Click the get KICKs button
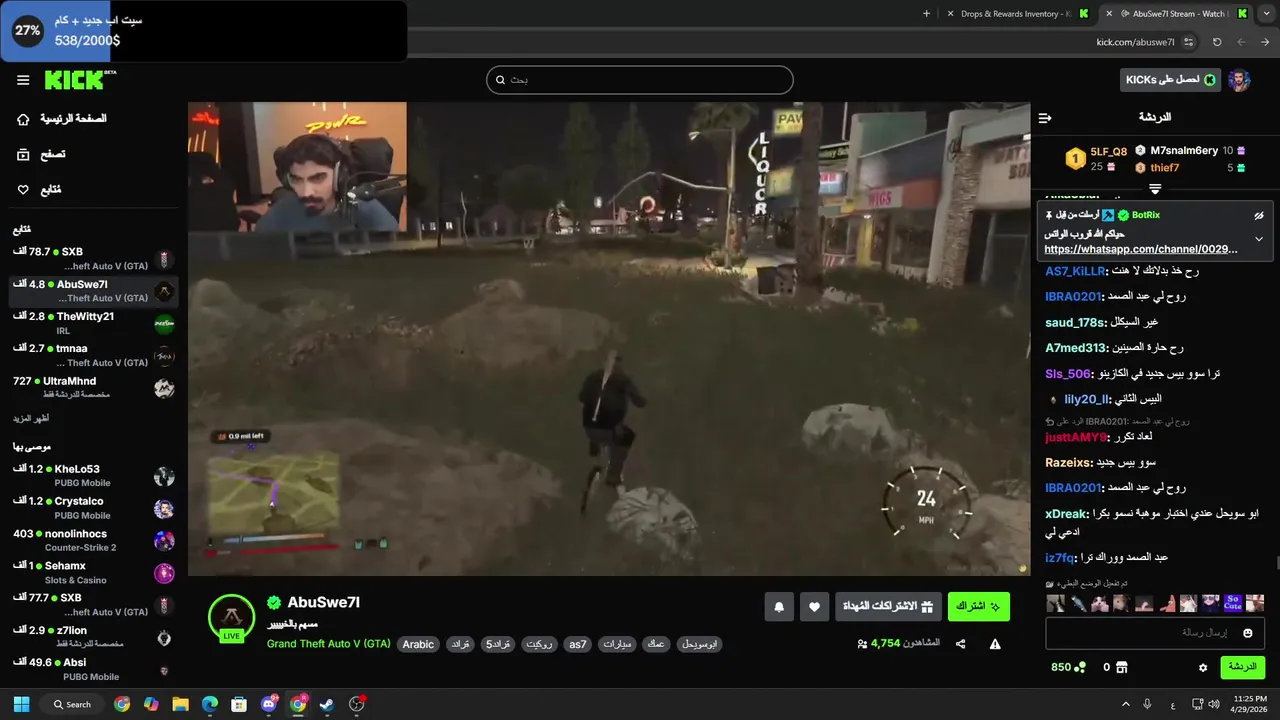 1170,80
